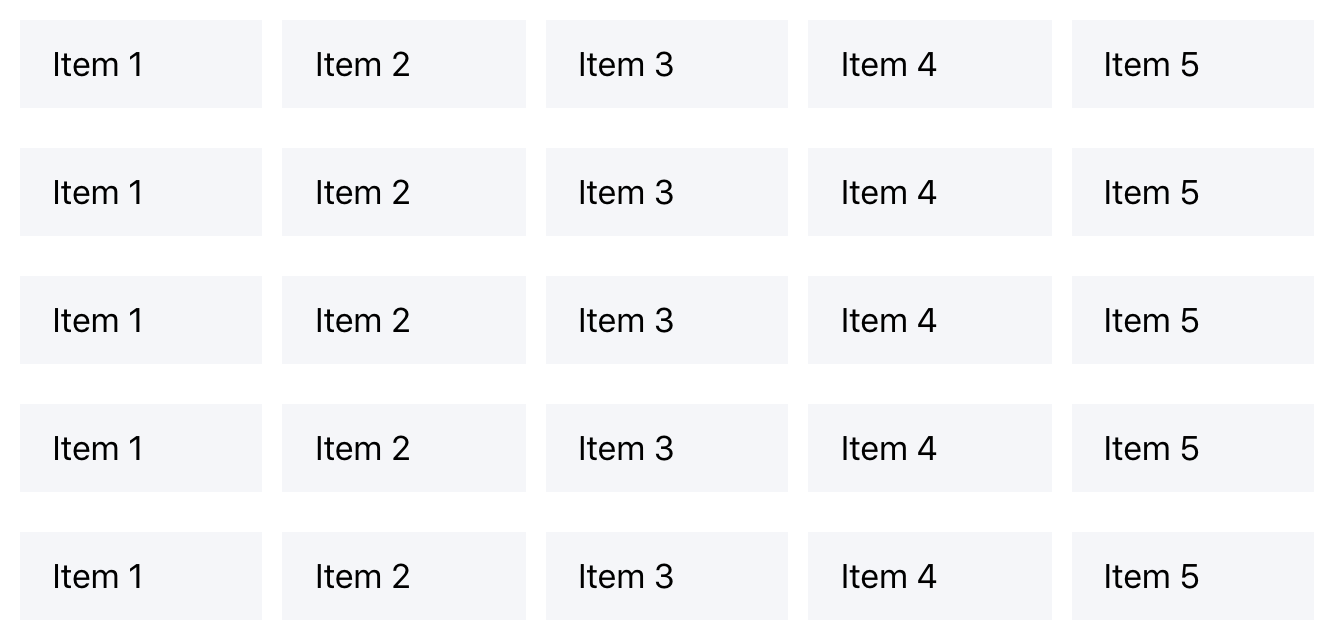Select Item 2 in the fourth row

(x=403, y=448)
